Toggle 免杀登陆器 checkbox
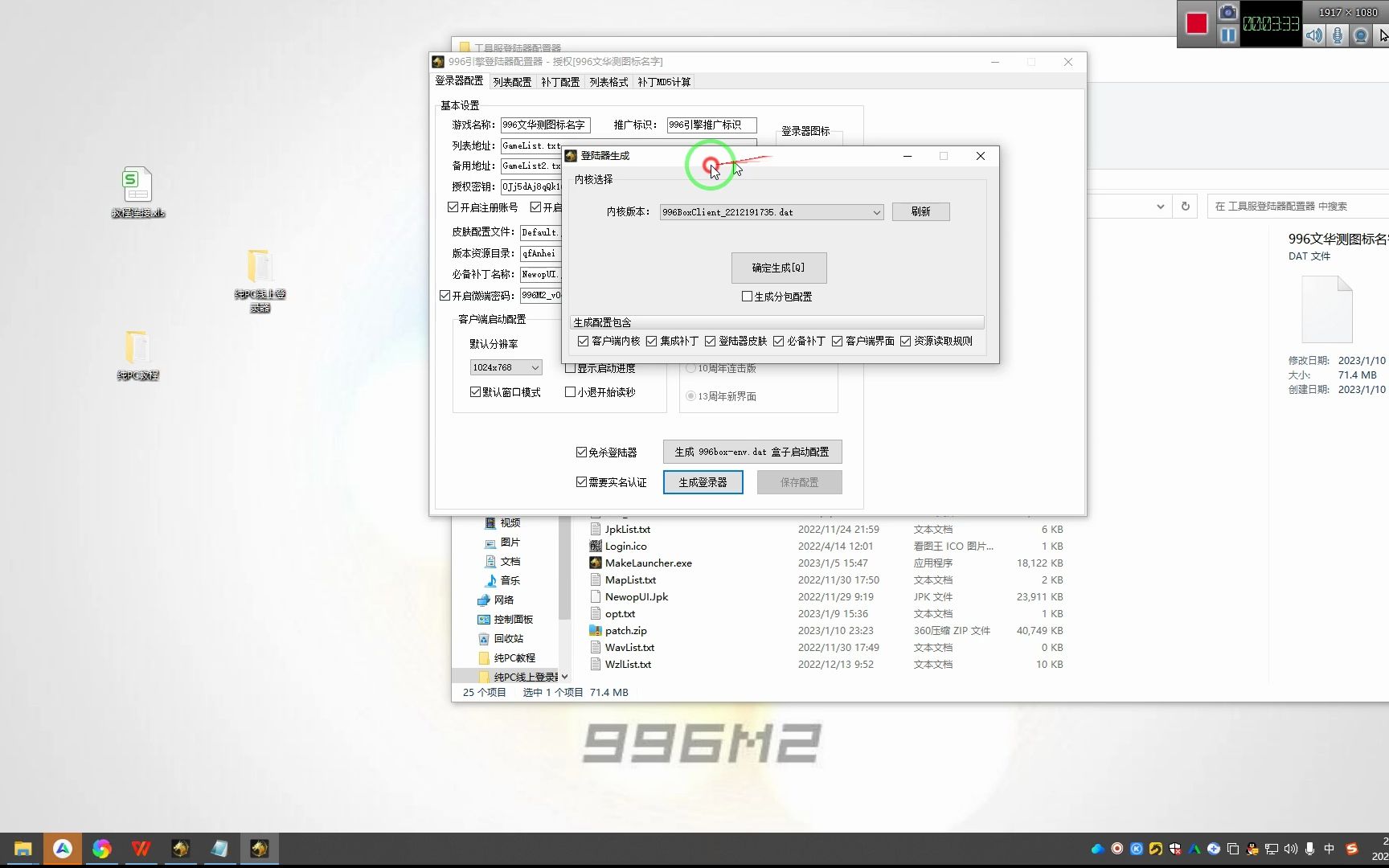This screenshot has width=1389, height=868. 581,452
